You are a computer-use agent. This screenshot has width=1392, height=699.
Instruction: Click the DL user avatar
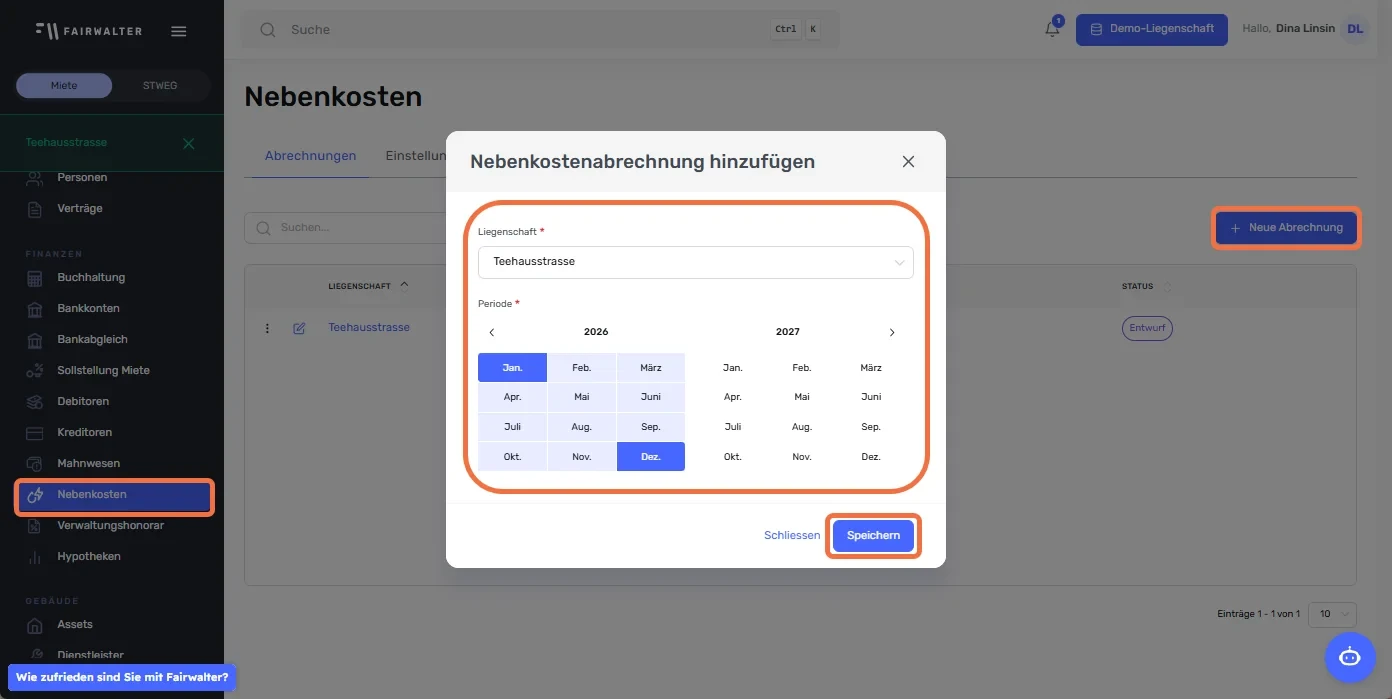1355,29
